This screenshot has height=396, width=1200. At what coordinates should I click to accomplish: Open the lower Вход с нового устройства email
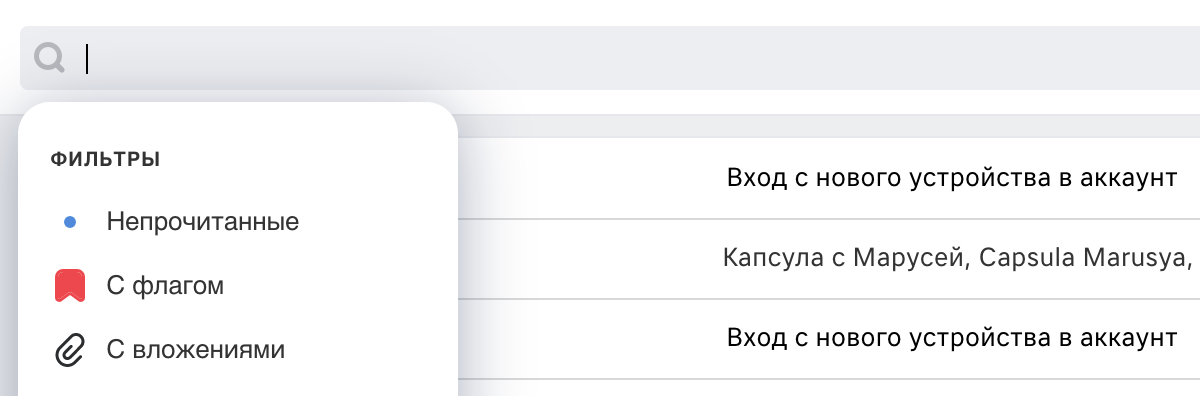pos(829,338)
